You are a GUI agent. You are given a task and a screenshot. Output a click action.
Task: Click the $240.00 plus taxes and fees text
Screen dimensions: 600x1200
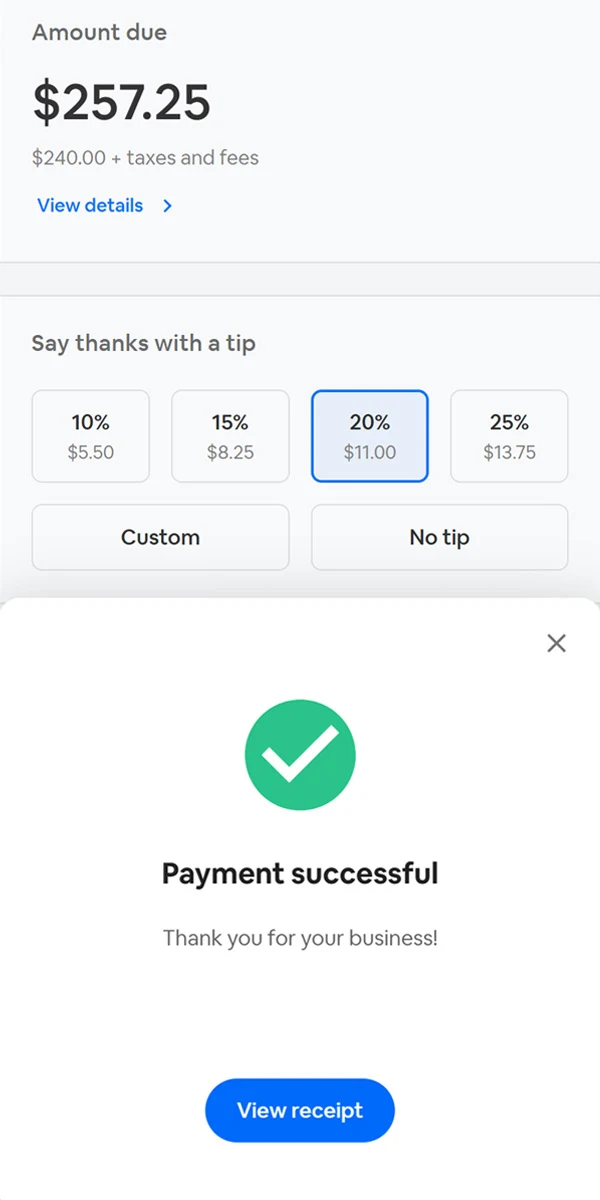tap(145, 157)
